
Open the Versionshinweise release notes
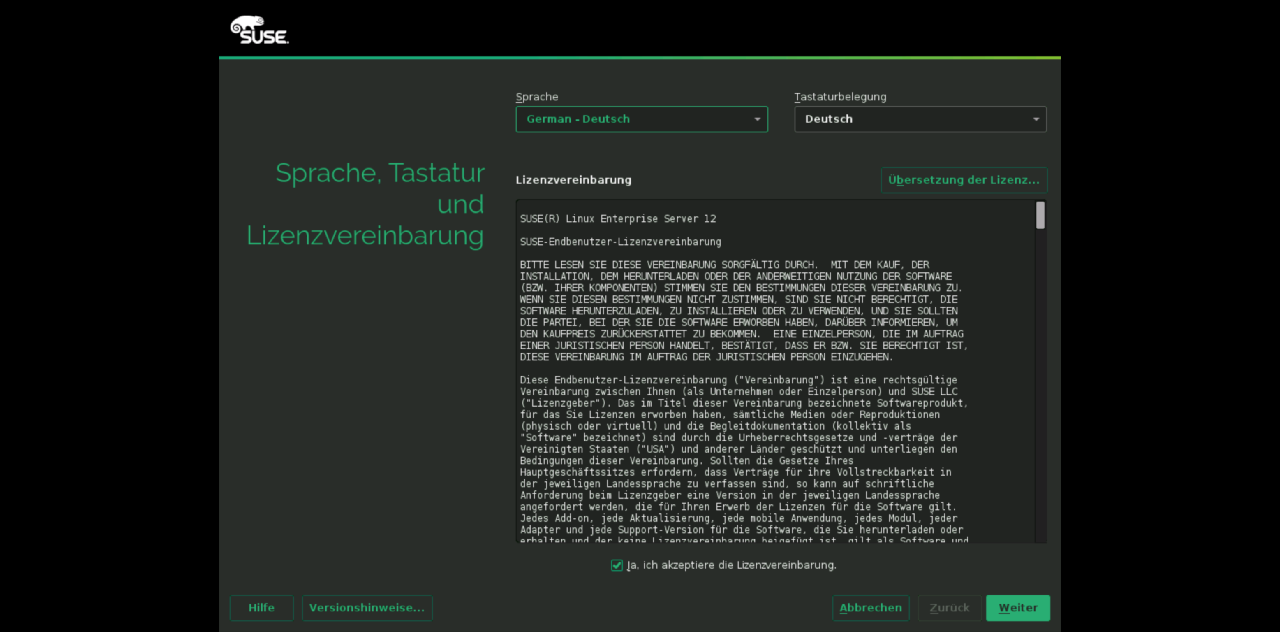click(x=367, y=608)
